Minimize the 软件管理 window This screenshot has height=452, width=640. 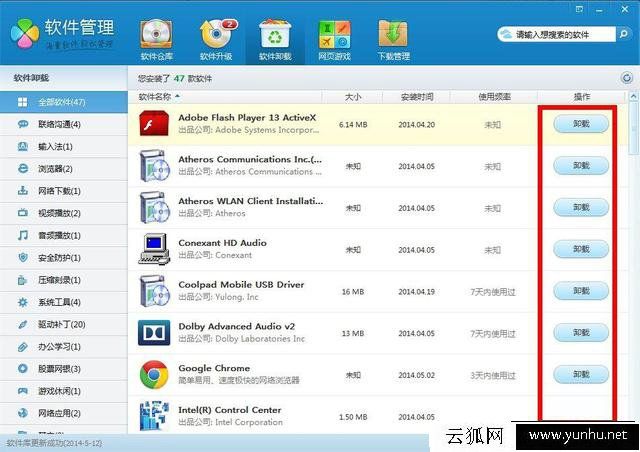(x=599, y=9)
